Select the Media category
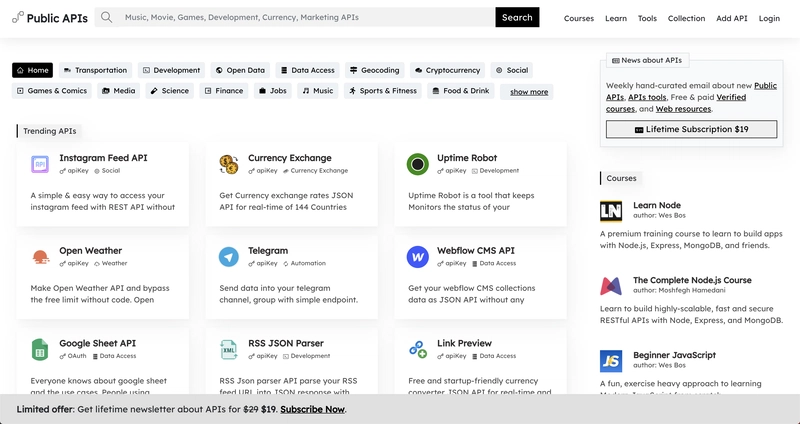Viewport: 800px width, 424px height. 118,91
